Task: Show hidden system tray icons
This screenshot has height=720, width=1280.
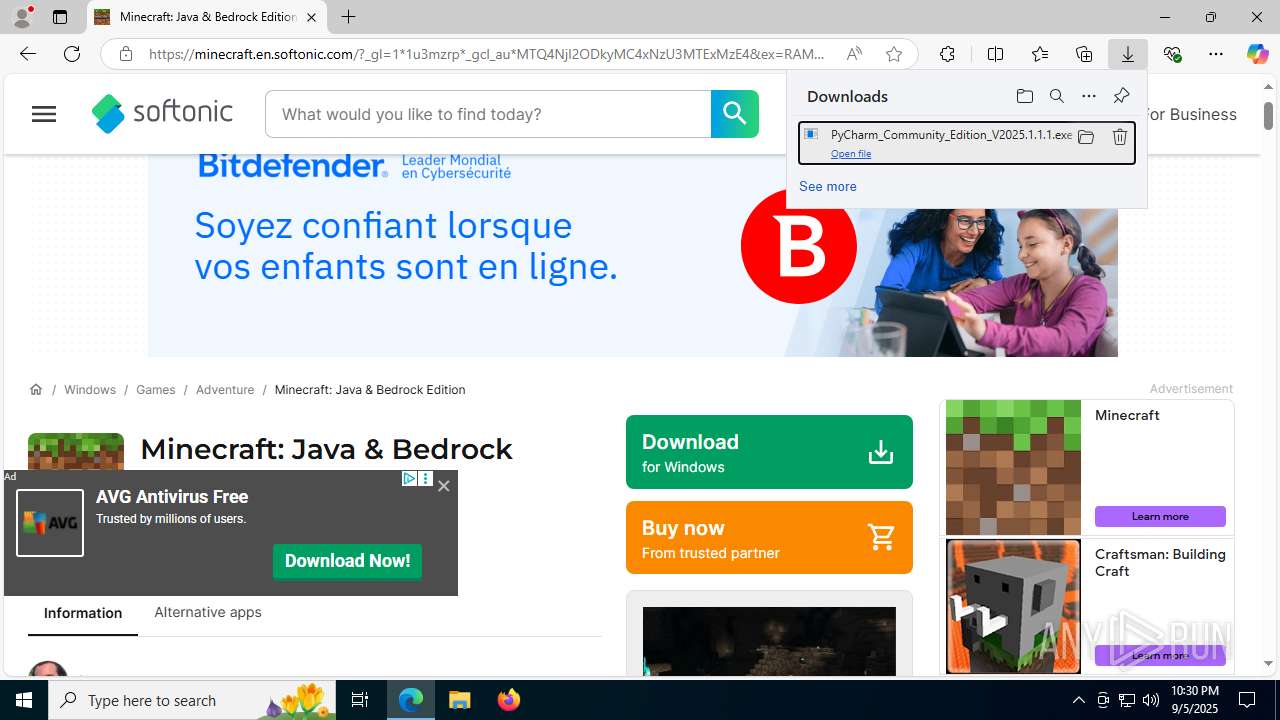Action: (1078, 700)
